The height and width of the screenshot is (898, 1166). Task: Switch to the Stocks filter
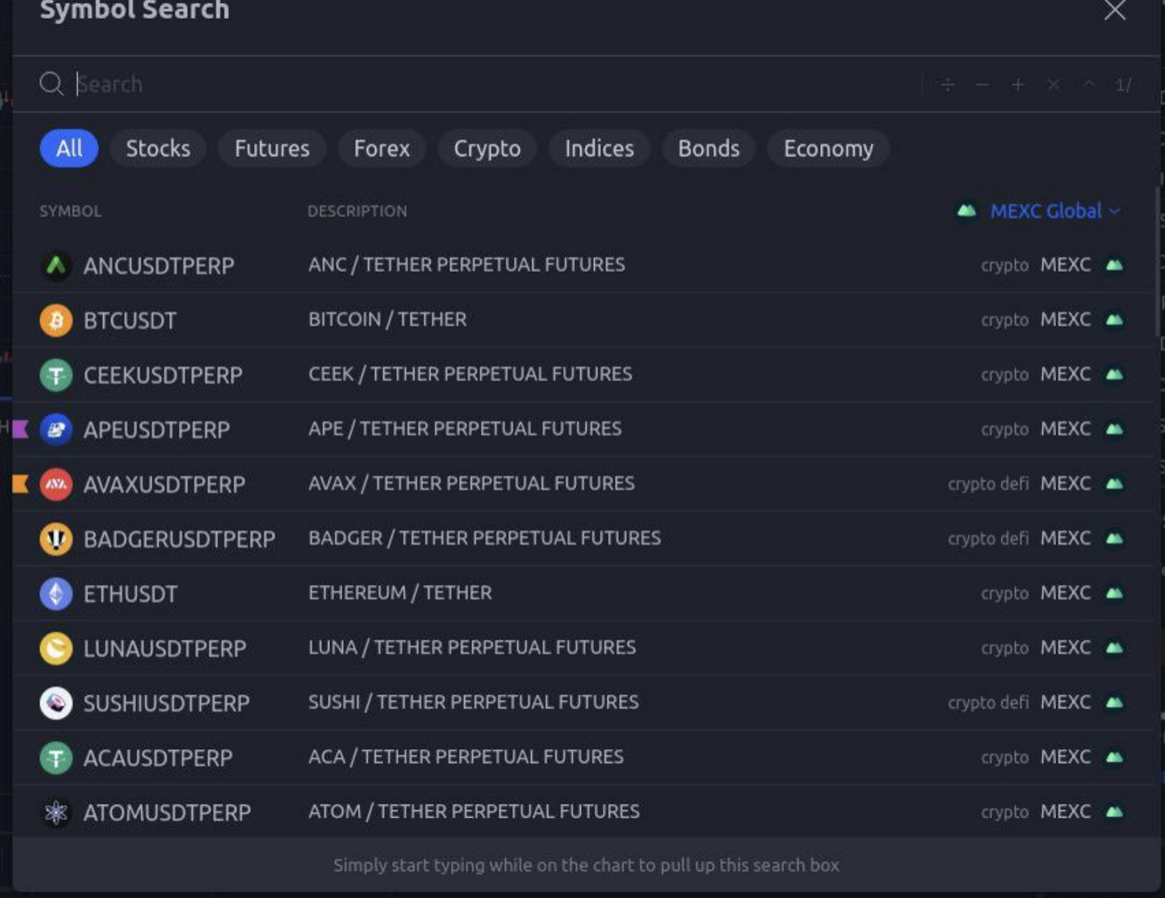tap(158, 148)
